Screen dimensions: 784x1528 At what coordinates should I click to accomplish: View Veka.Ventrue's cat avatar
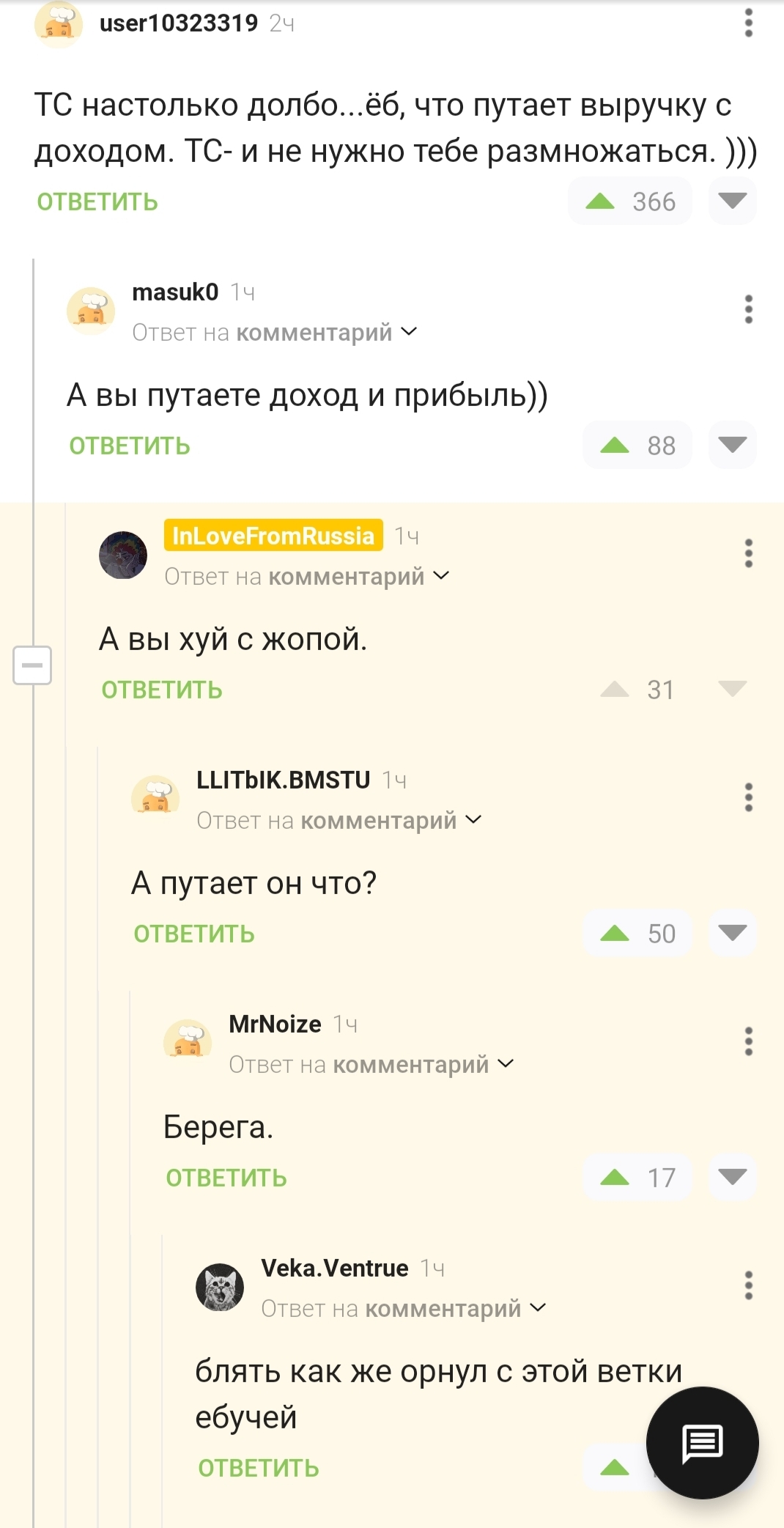click(220, 1287)
